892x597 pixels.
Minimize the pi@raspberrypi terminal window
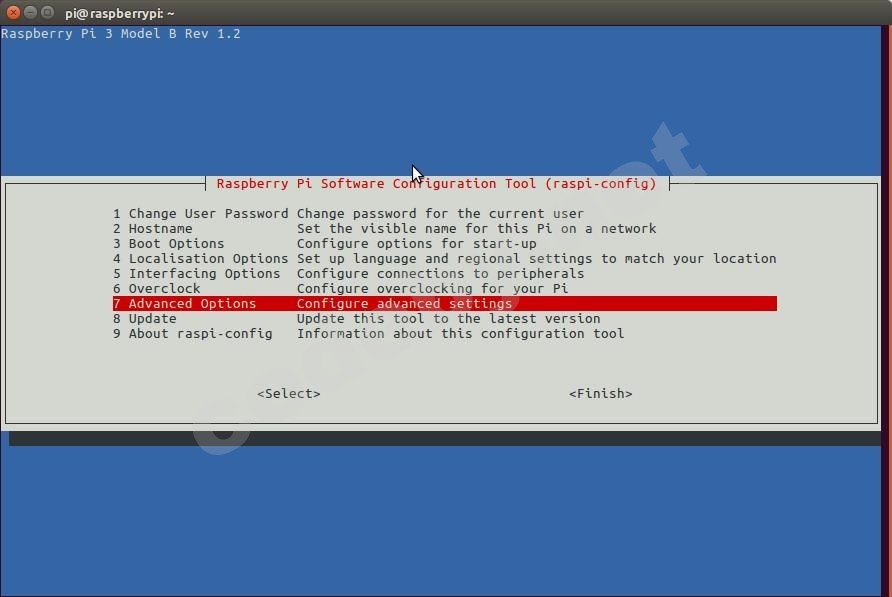[x=30, y=12]
